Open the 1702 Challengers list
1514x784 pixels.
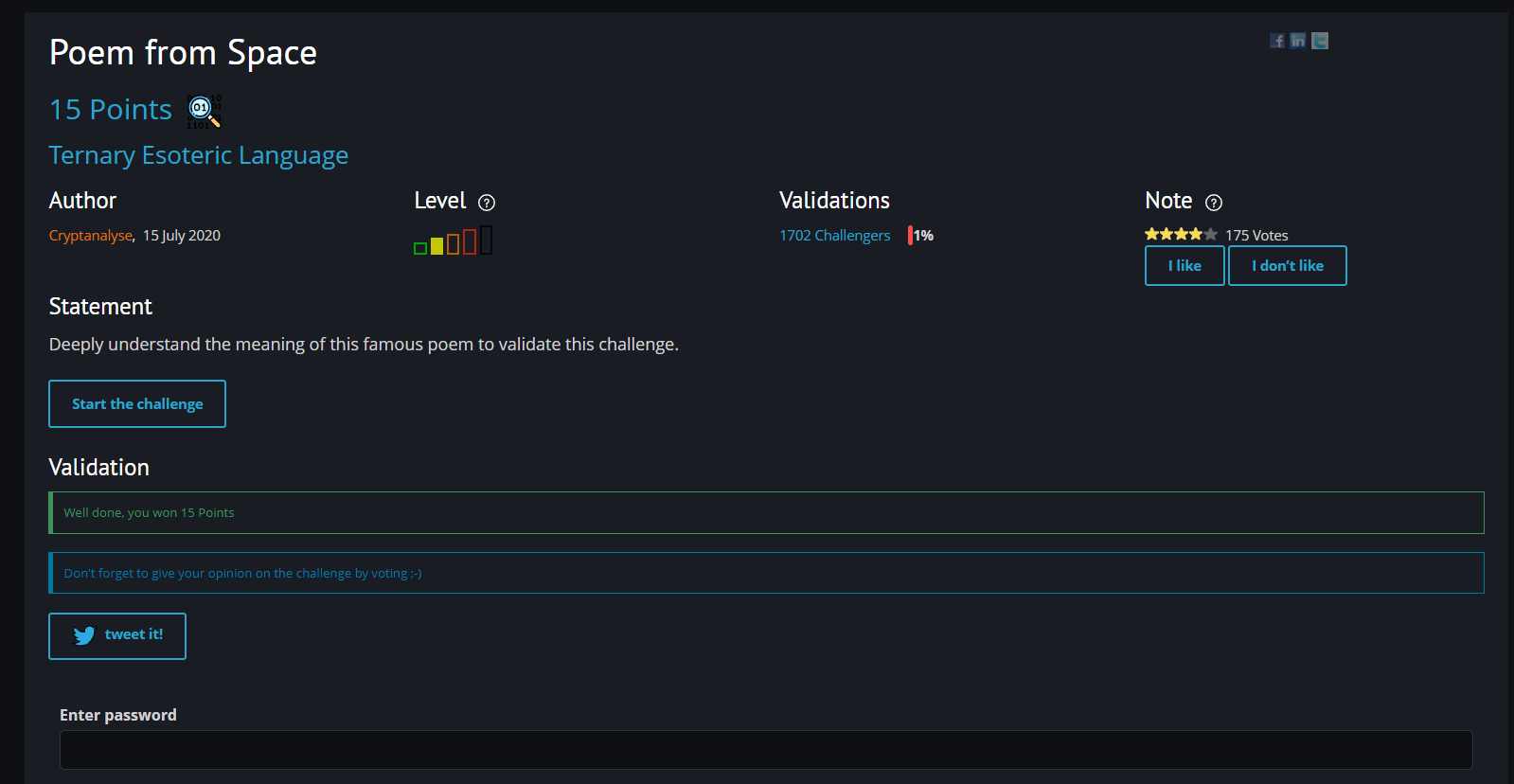(835, 236)
